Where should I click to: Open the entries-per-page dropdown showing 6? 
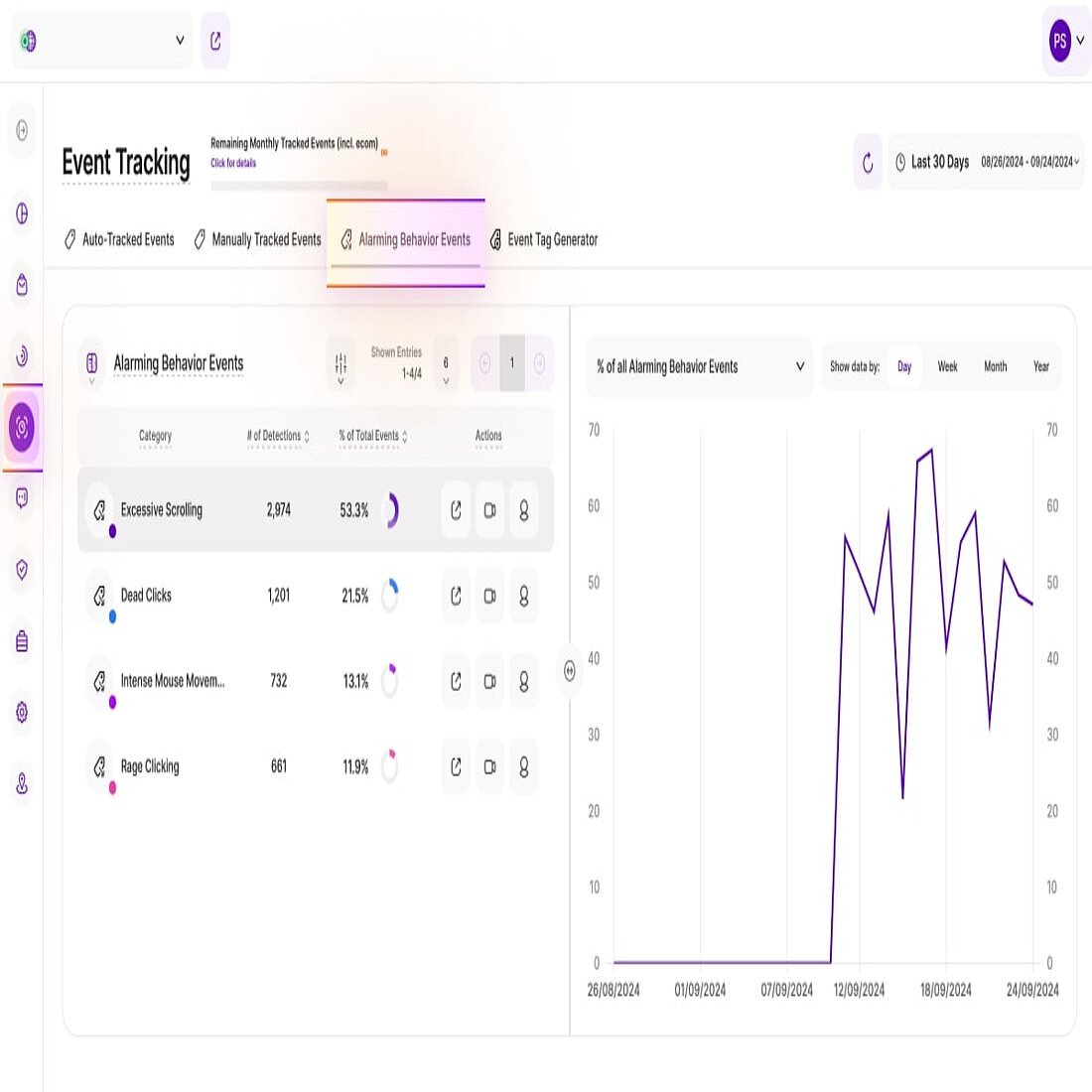tap(445, 363)
